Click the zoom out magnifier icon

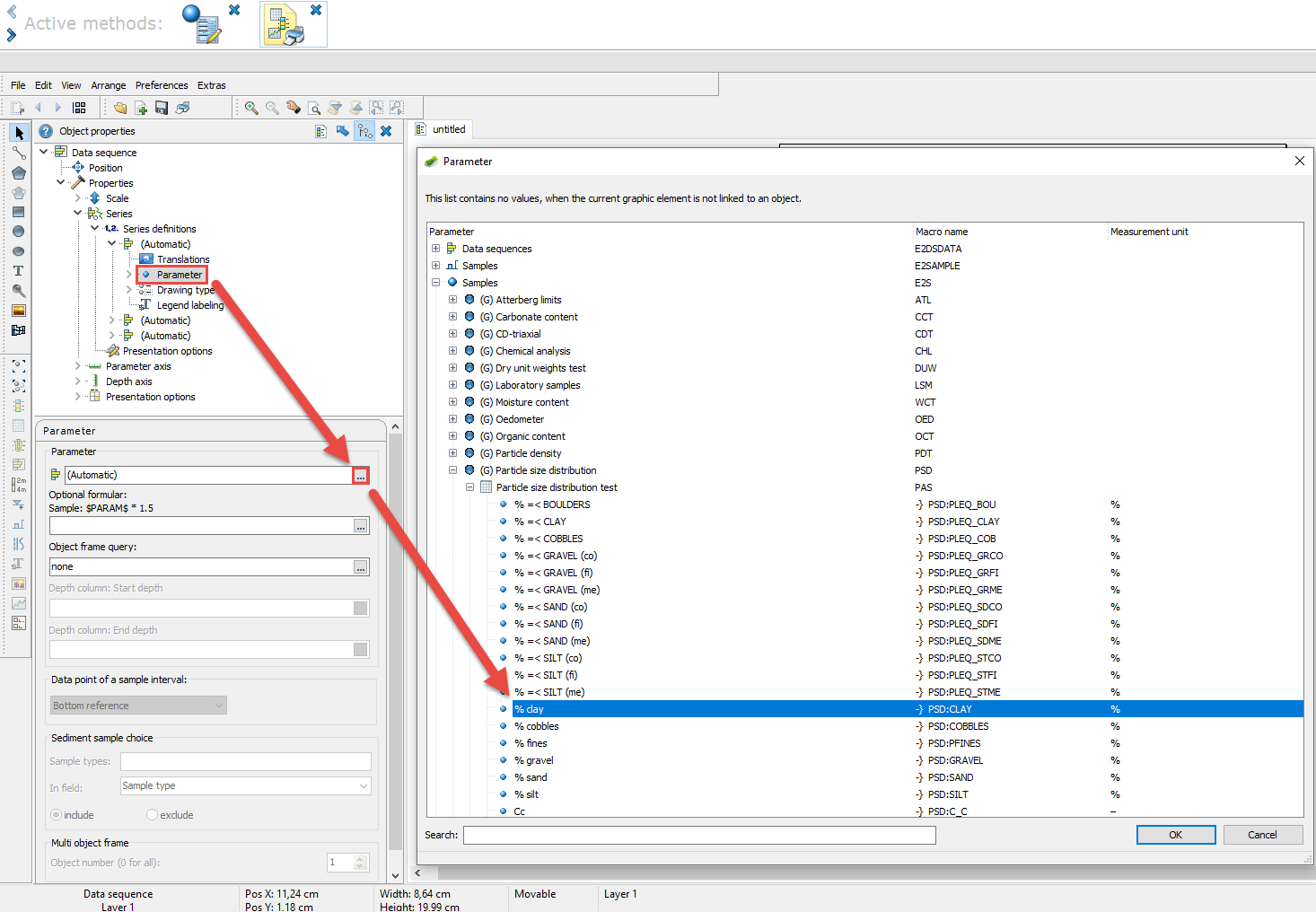coord(272,108)
